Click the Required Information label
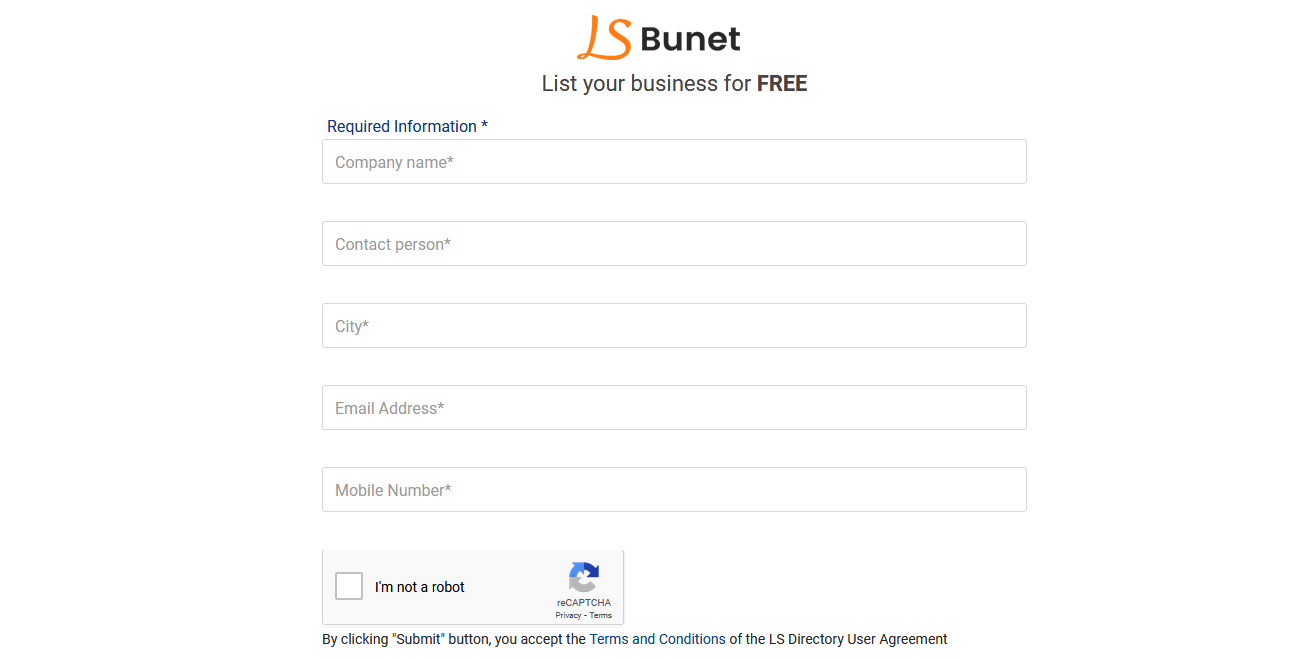The image size is (1301, 659). pyautogui.click(x=400, y=126)
